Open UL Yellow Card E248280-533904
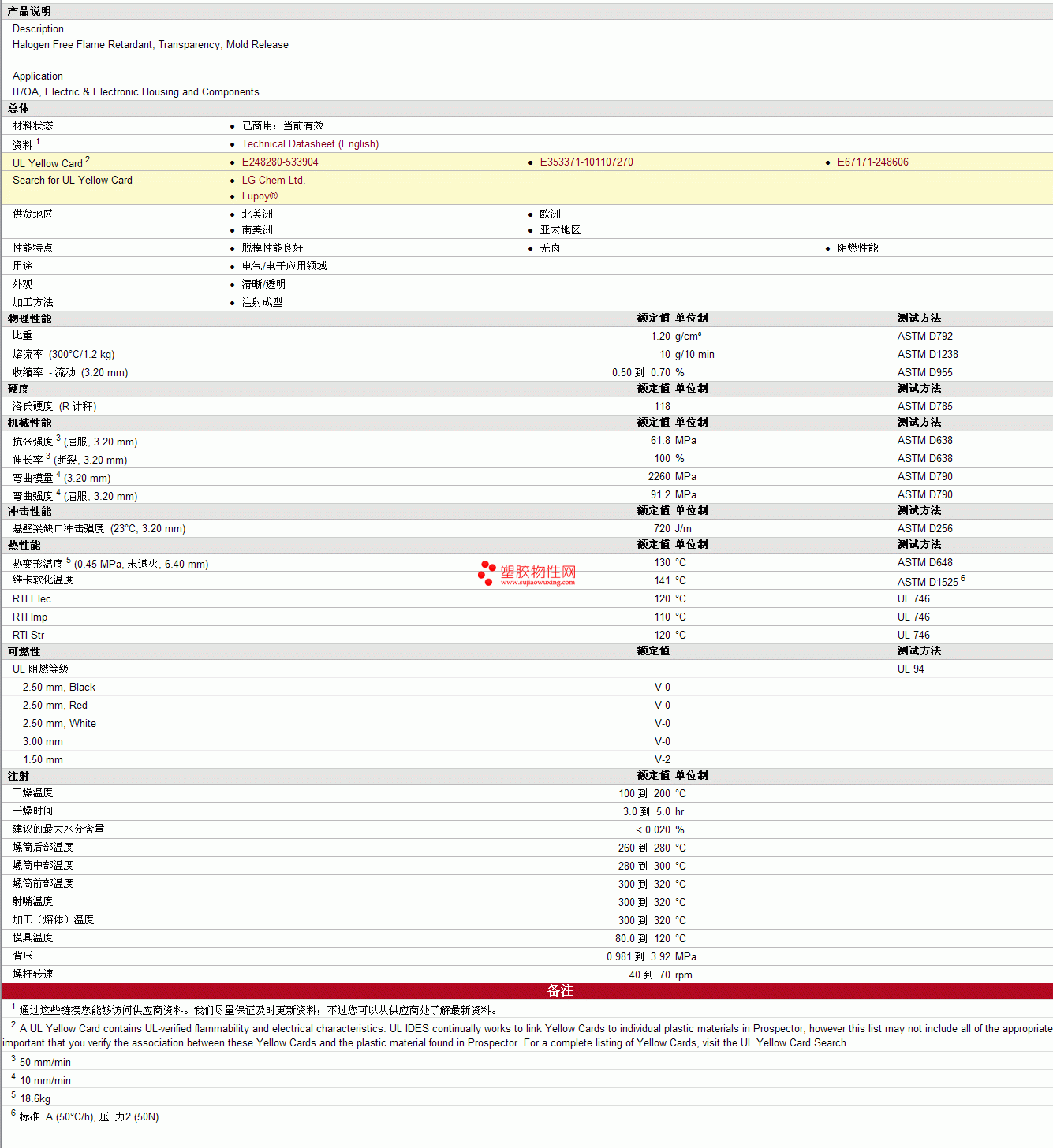 coord(280,162)
